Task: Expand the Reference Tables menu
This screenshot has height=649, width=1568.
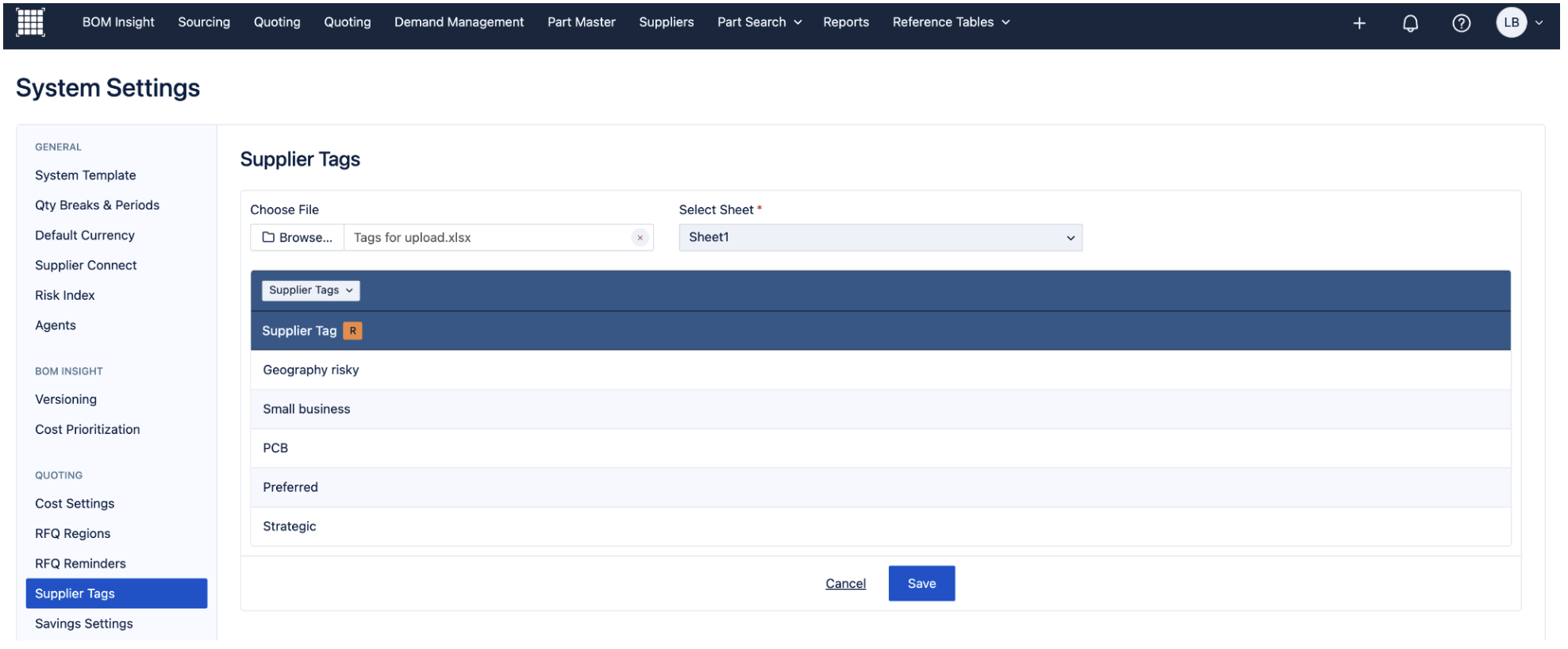Action: point(950,22)
